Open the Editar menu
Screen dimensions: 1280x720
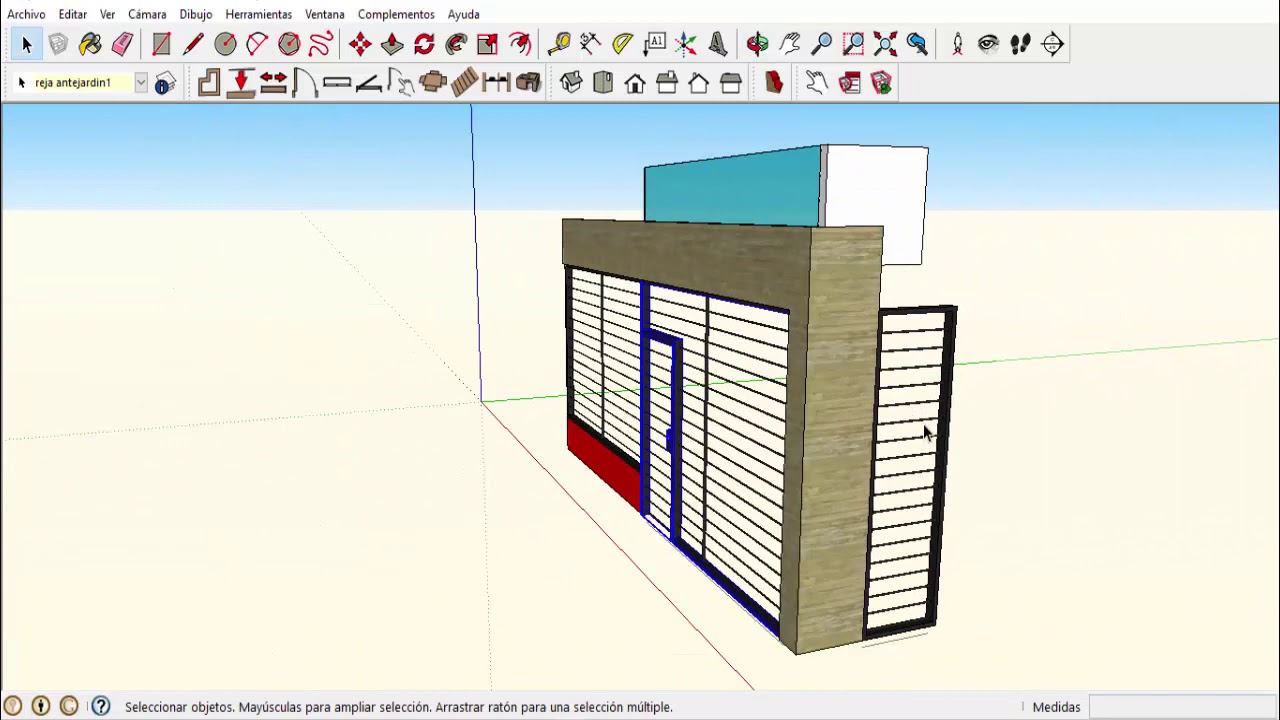[x=72, y=14]
